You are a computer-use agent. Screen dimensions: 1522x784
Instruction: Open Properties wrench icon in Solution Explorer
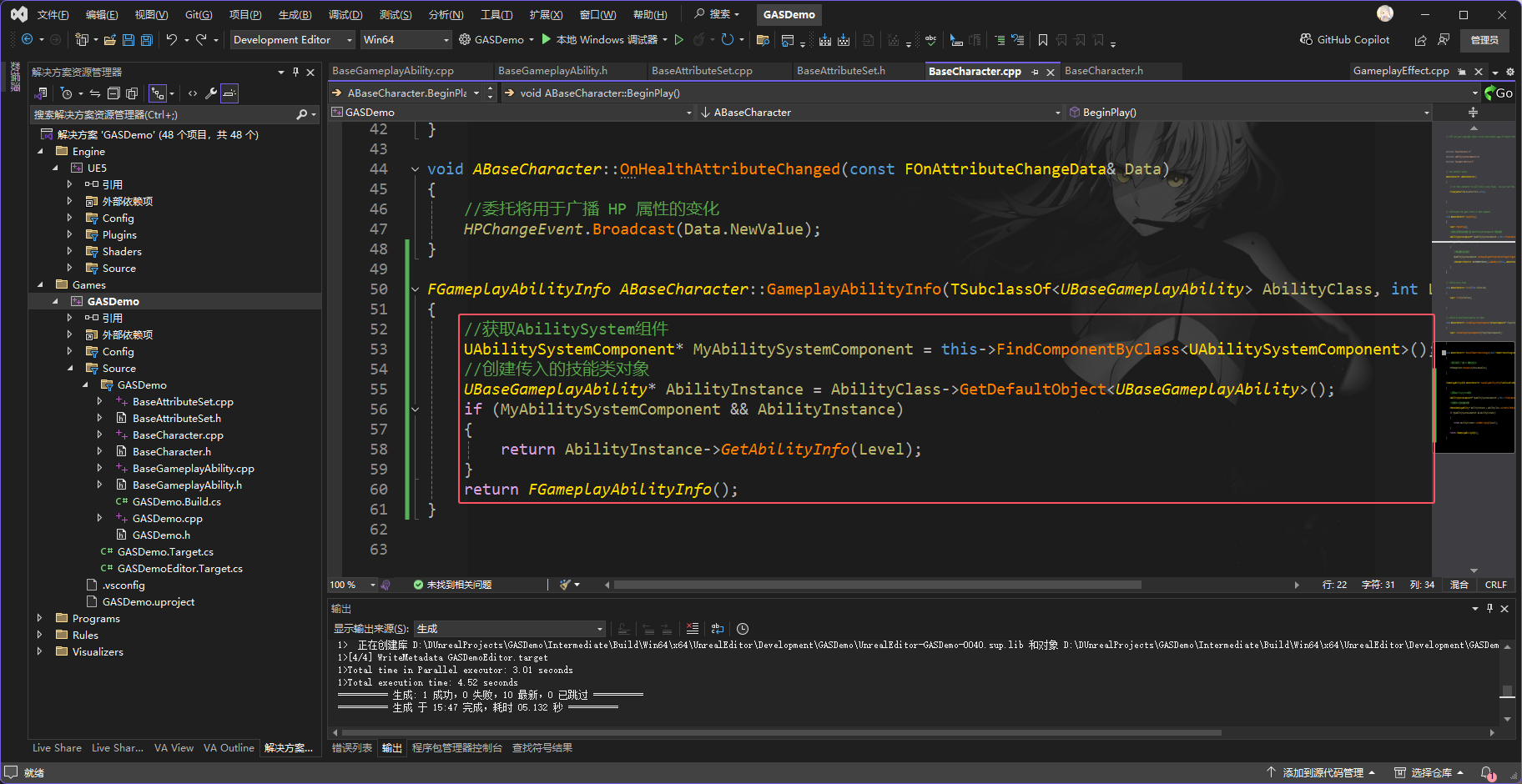pyautogui.click(x=211, y=93)
